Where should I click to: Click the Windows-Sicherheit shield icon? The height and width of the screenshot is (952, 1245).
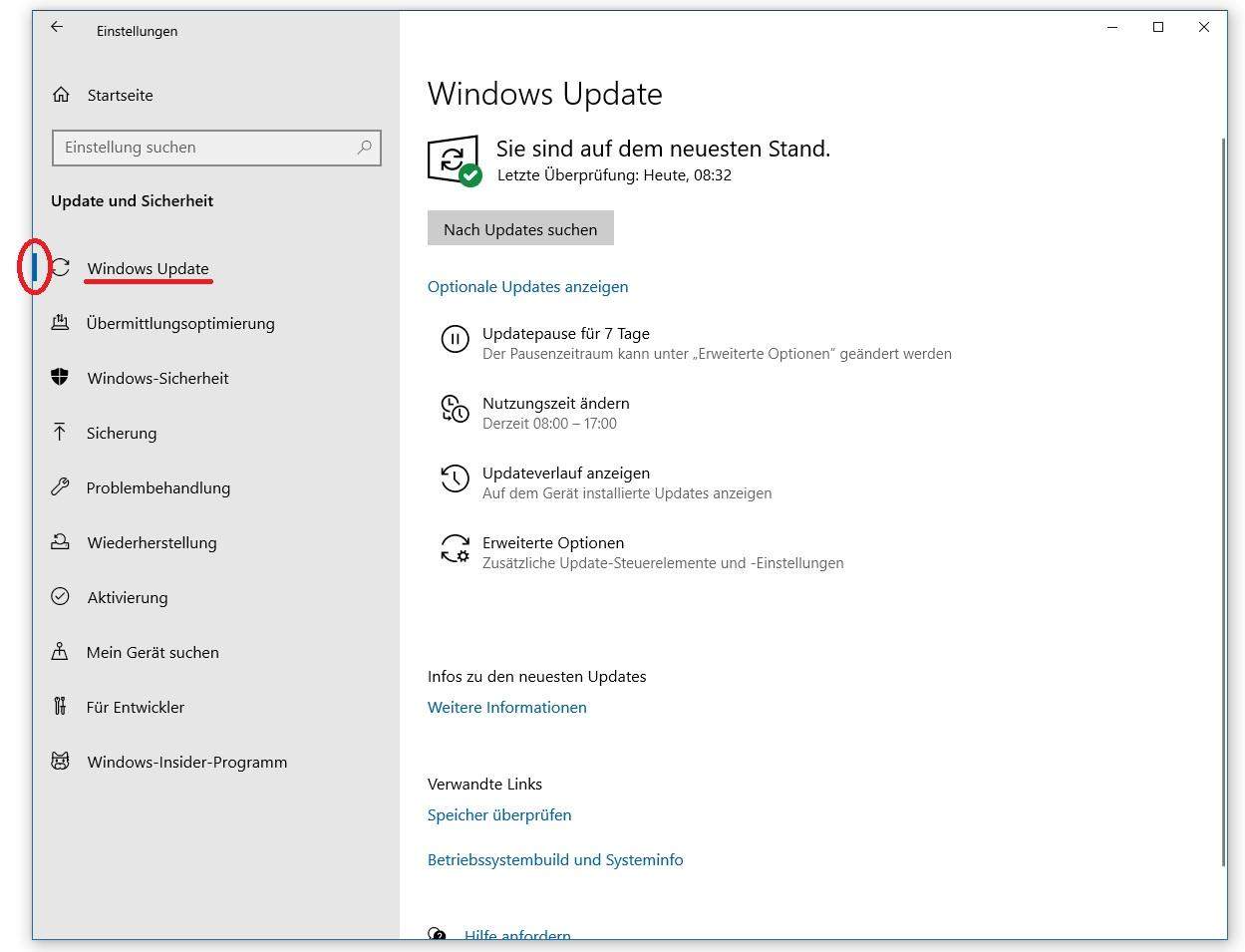click(x=60, y=377)
